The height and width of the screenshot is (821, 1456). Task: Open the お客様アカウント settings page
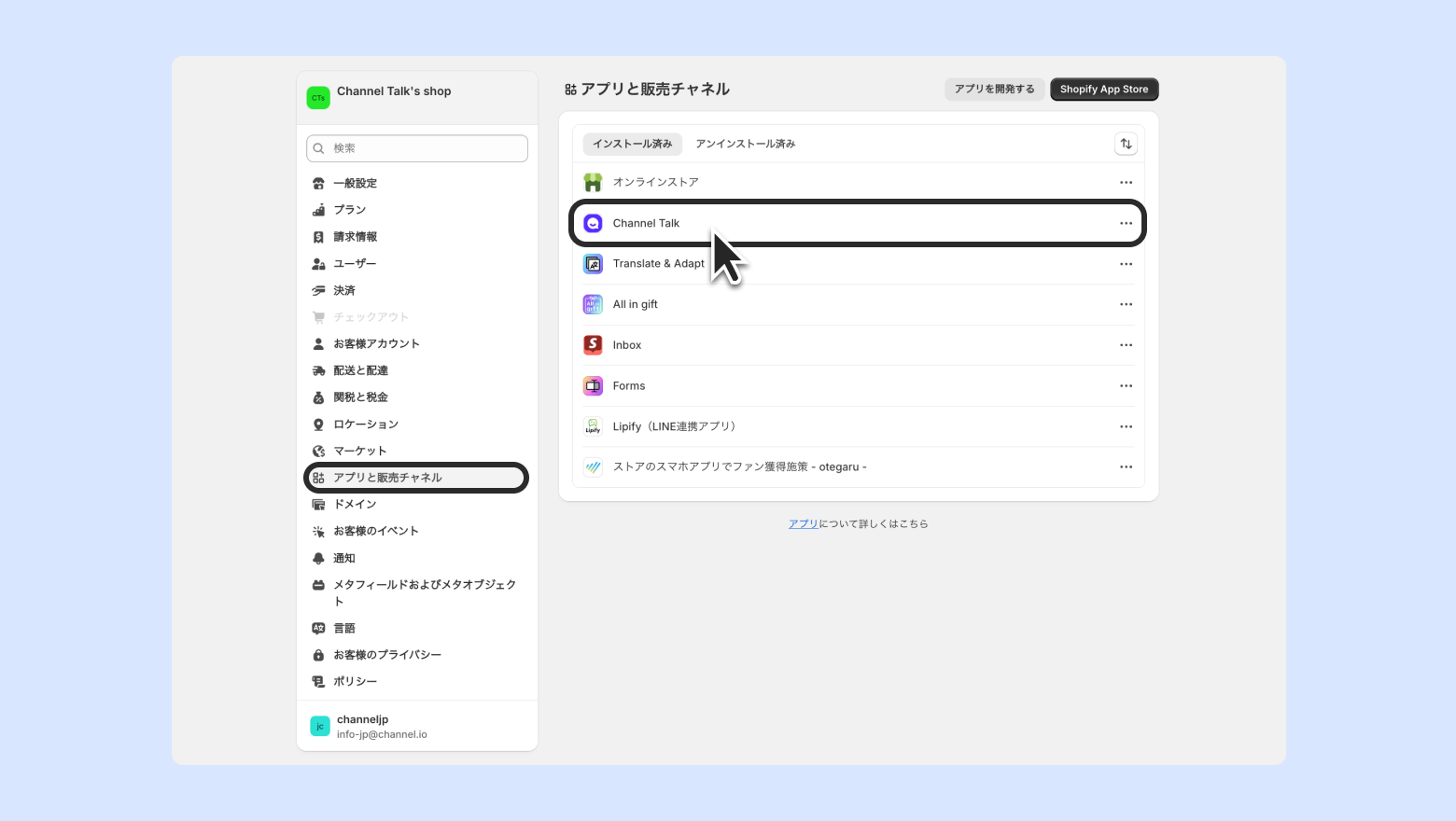[377, 344]
